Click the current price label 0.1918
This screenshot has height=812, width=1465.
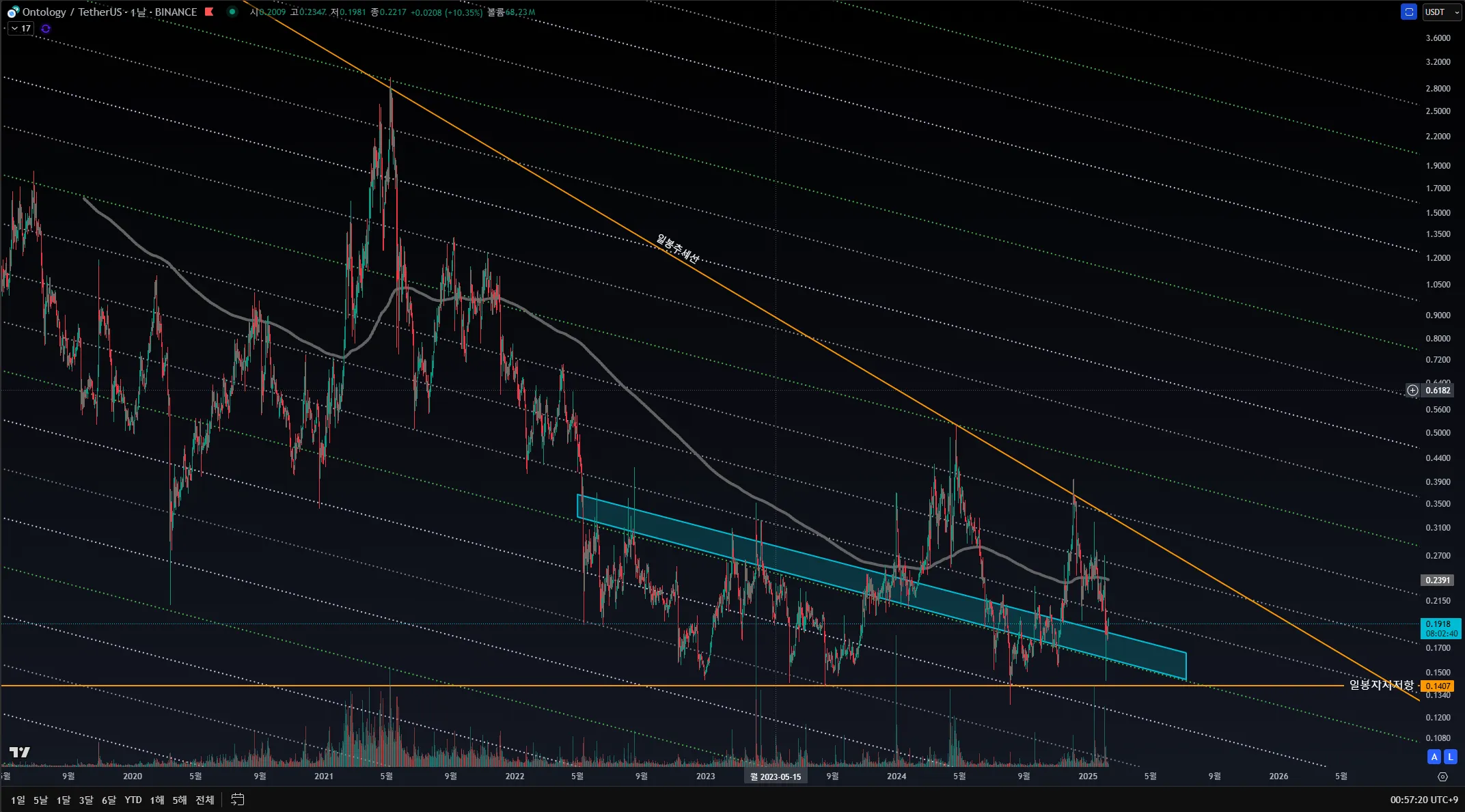click(1440, 628)
